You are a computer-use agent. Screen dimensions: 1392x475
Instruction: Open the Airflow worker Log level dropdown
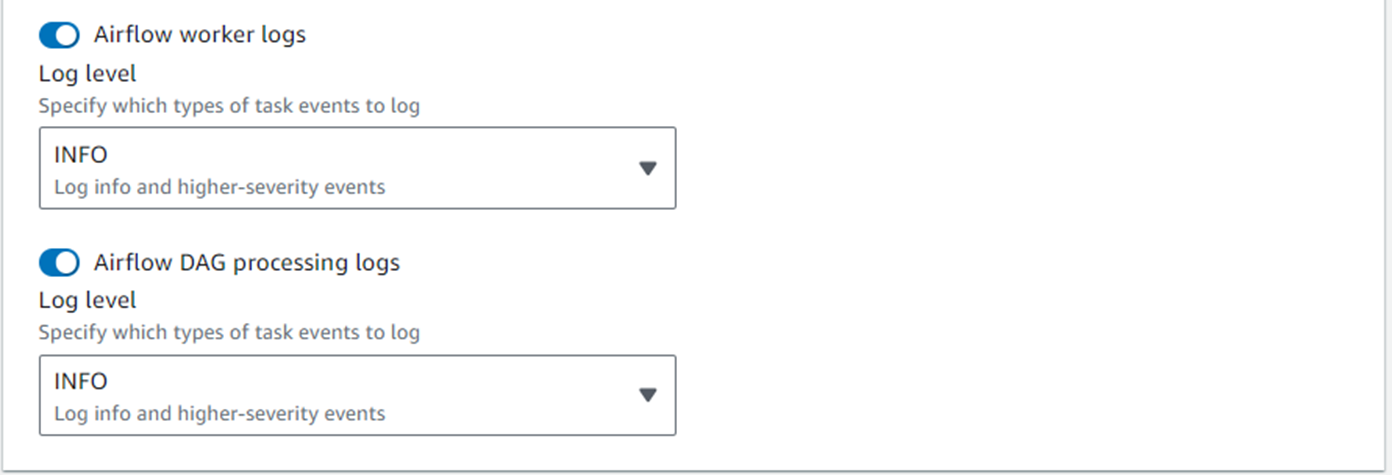(x=357, y=168)
